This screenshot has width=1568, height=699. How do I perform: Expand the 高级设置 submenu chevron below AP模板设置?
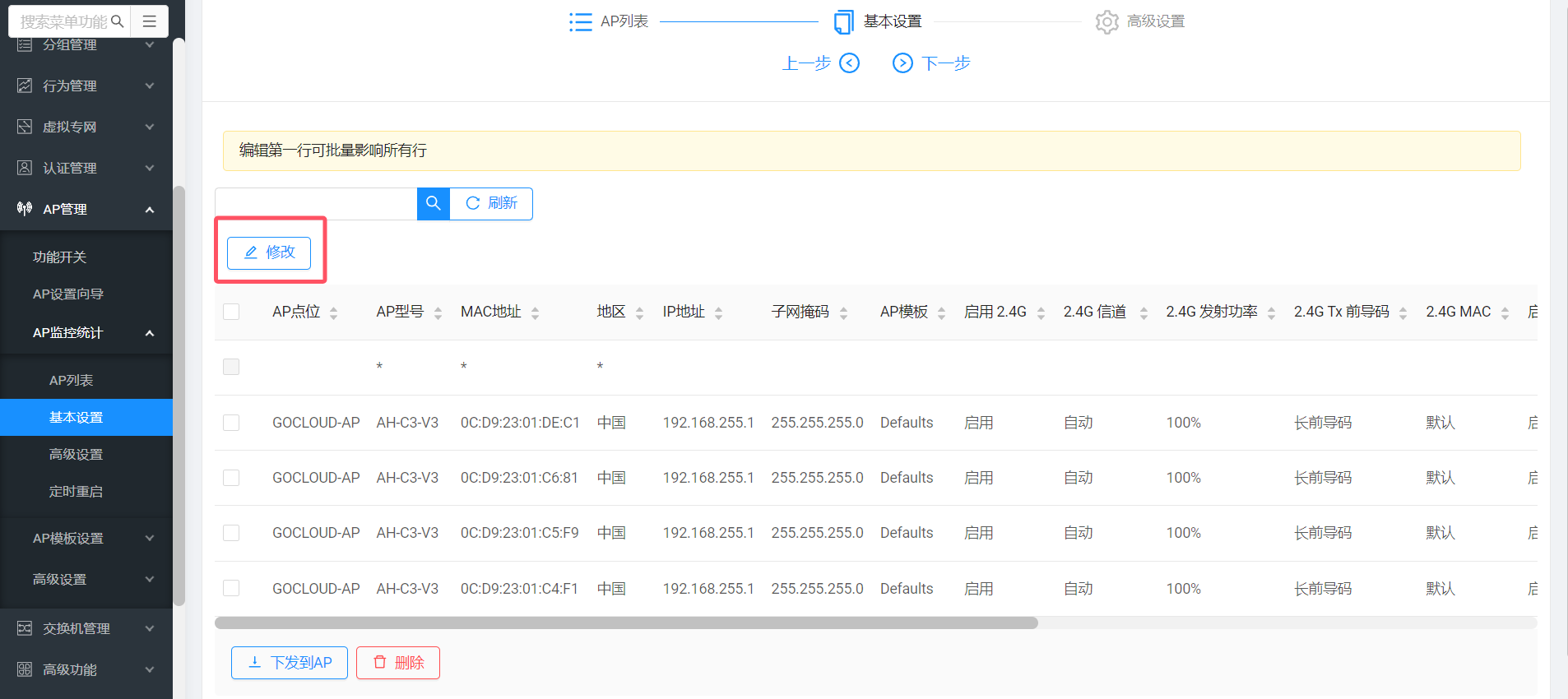(150, 580)
